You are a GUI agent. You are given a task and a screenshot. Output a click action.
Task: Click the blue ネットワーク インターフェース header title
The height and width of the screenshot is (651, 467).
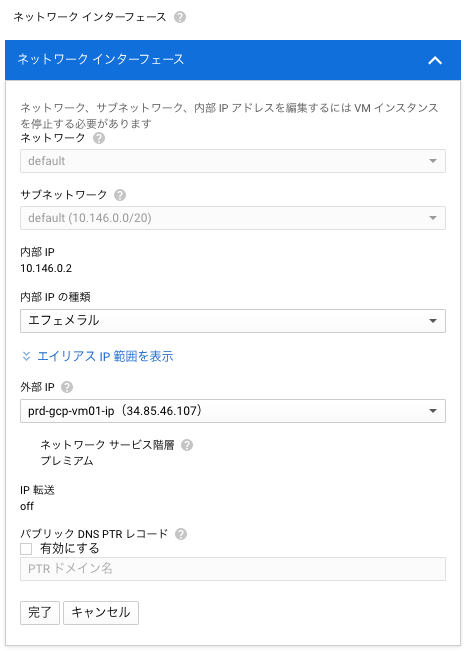[x=101, y=59]
